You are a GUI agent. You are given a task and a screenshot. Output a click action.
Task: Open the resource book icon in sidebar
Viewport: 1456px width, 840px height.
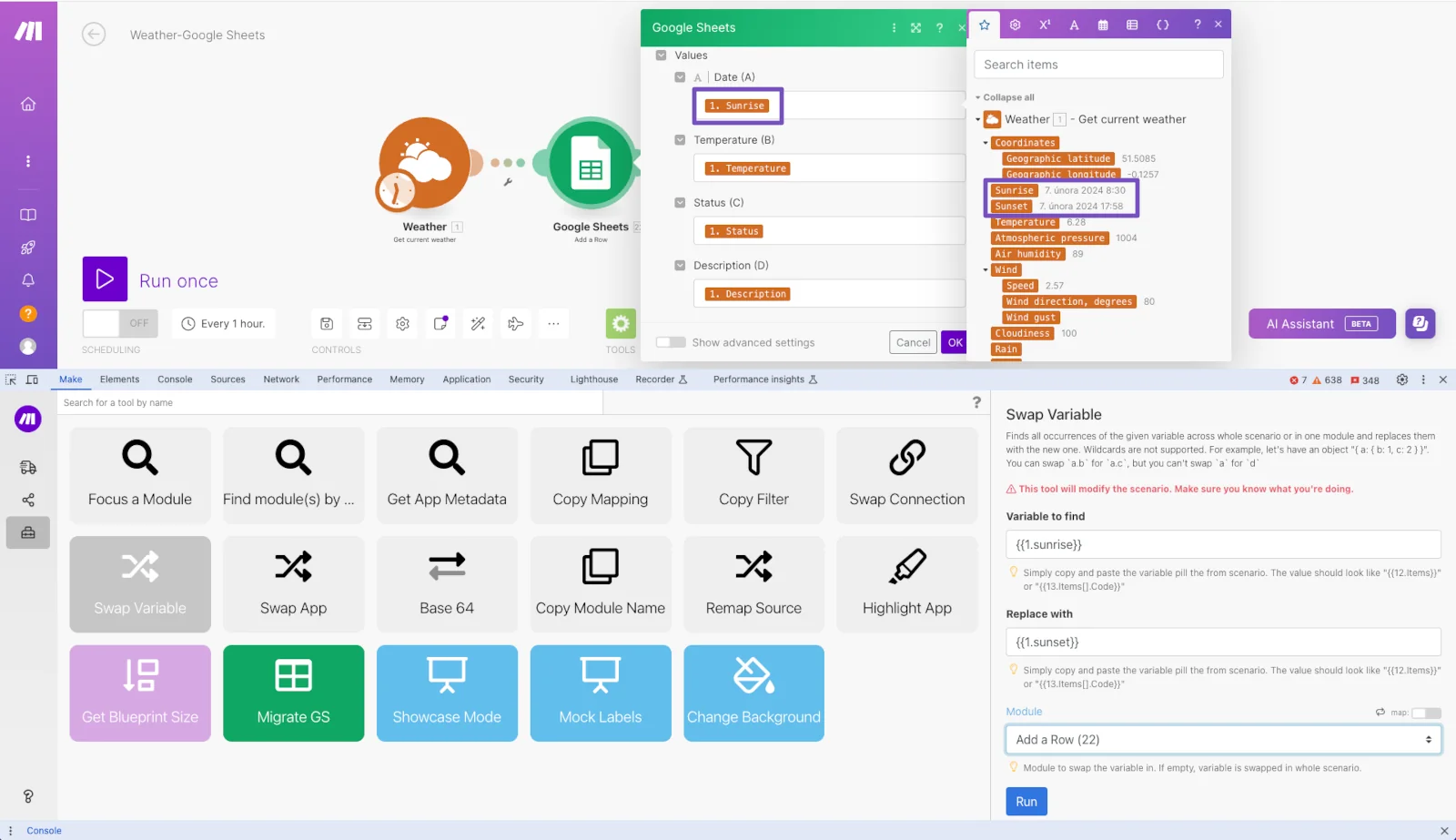pyautogui.click(x=28, y=215)
